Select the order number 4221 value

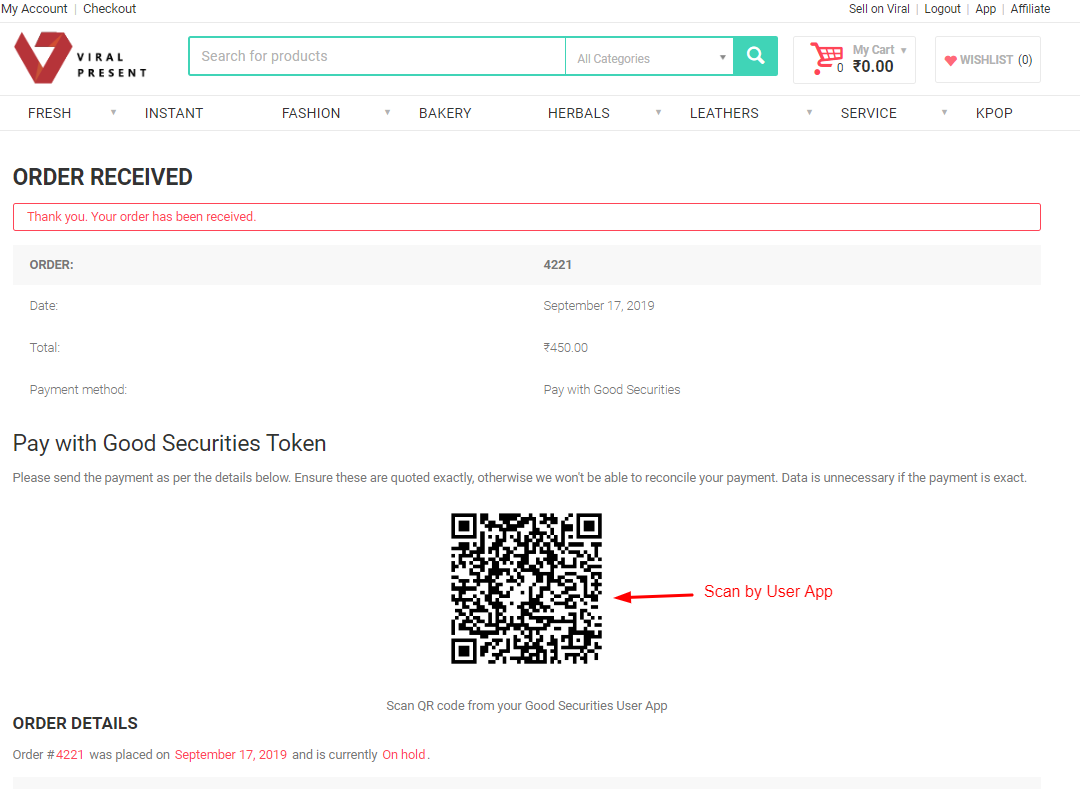click(x=557, y=265)
